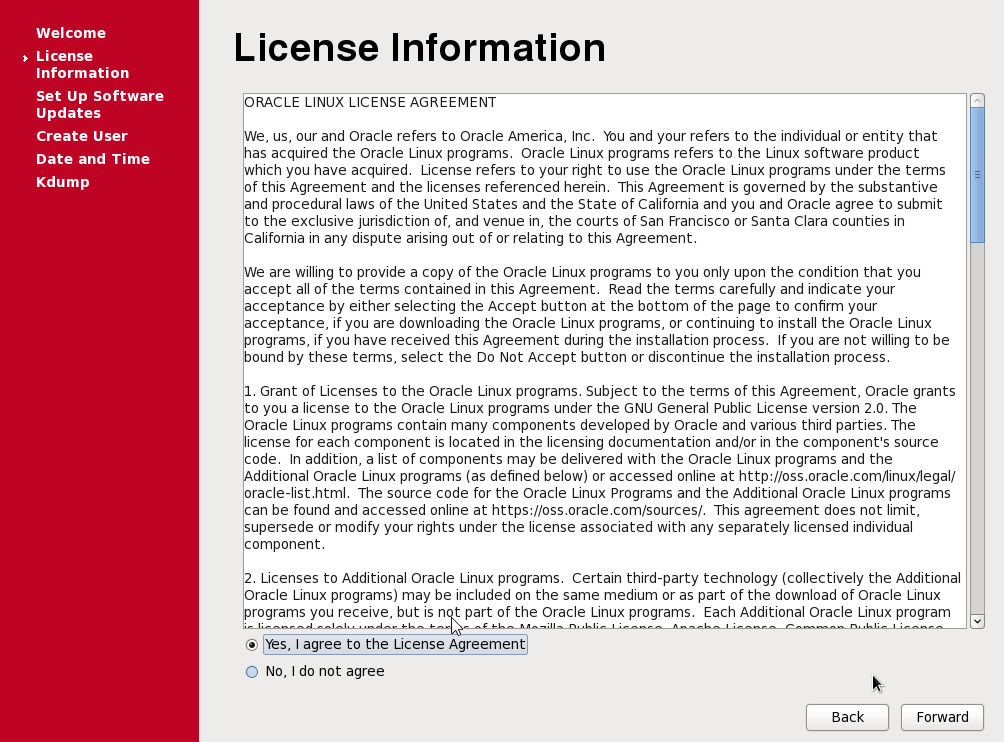Viewport: 1004px width, 742px height.
Task: Choose the 'No, I do not agree' option
Action: pos(315,671)
